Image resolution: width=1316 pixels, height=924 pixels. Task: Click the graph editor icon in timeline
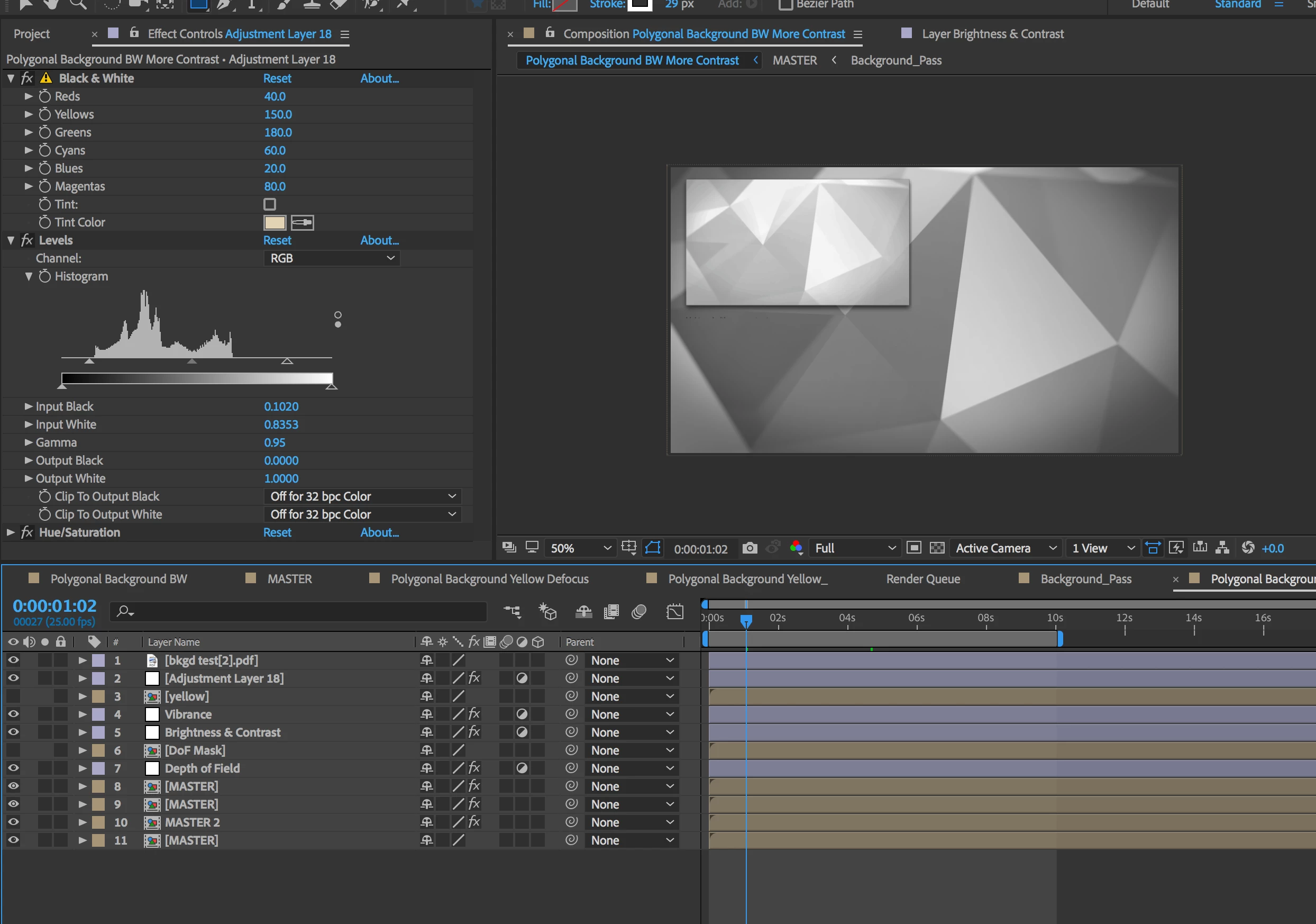(675, 612)
